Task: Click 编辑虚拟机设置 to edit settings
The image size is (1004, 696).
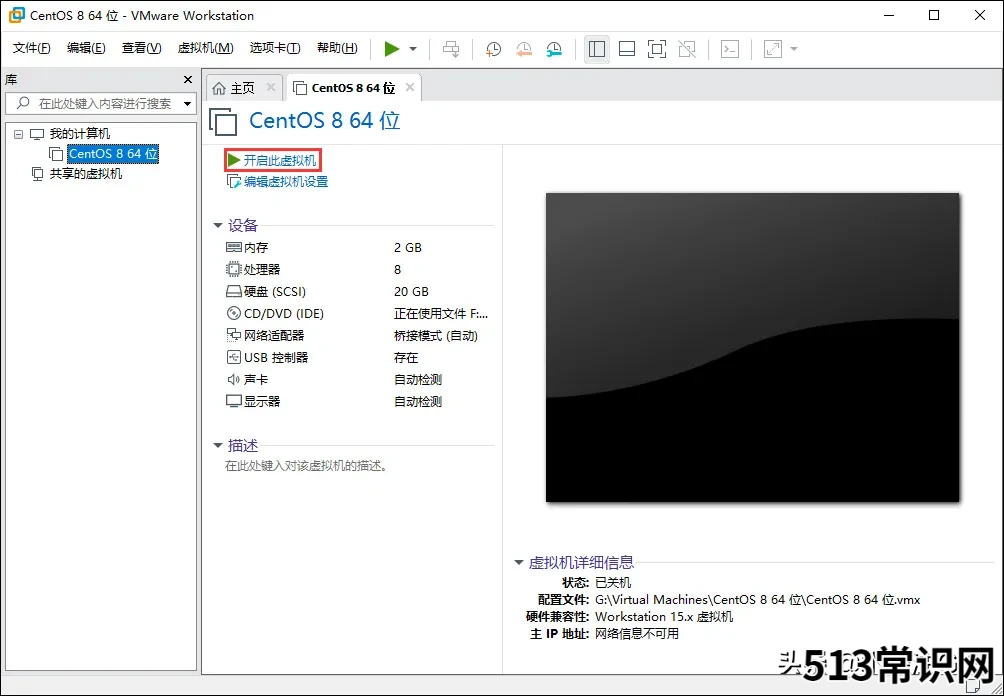Action: [286, 182]
